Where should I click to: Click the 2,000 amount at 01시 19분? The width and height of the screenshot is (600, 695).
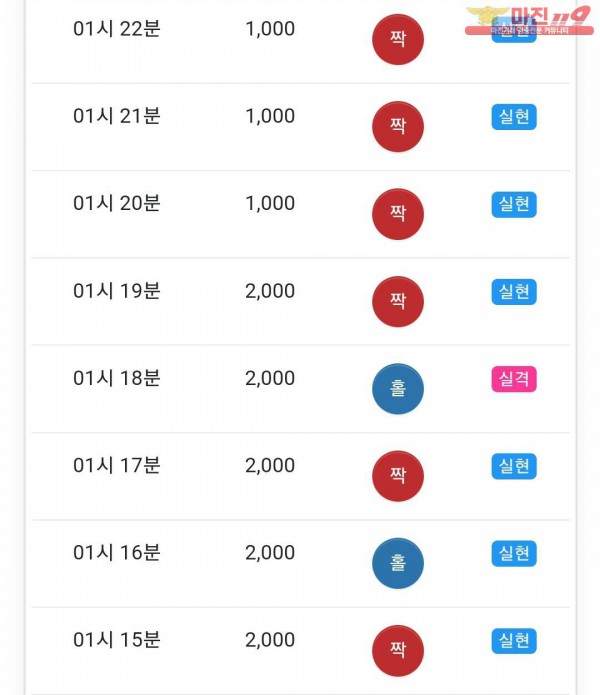click(270, 291)
